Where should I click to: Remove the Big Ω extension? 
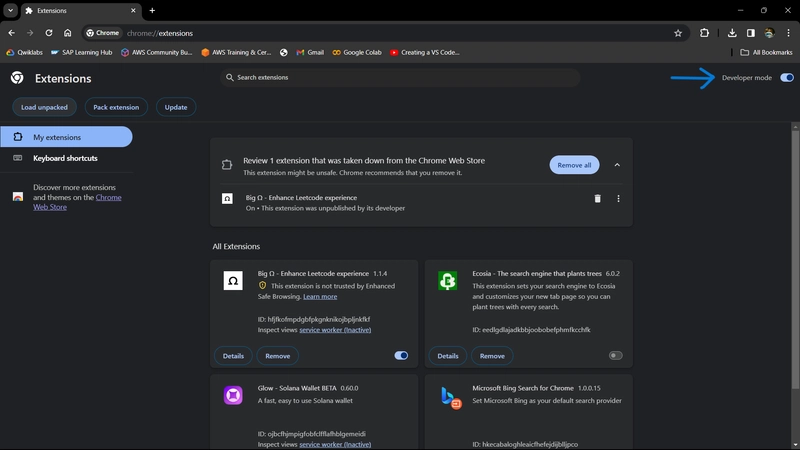click(x=278, y=356)
